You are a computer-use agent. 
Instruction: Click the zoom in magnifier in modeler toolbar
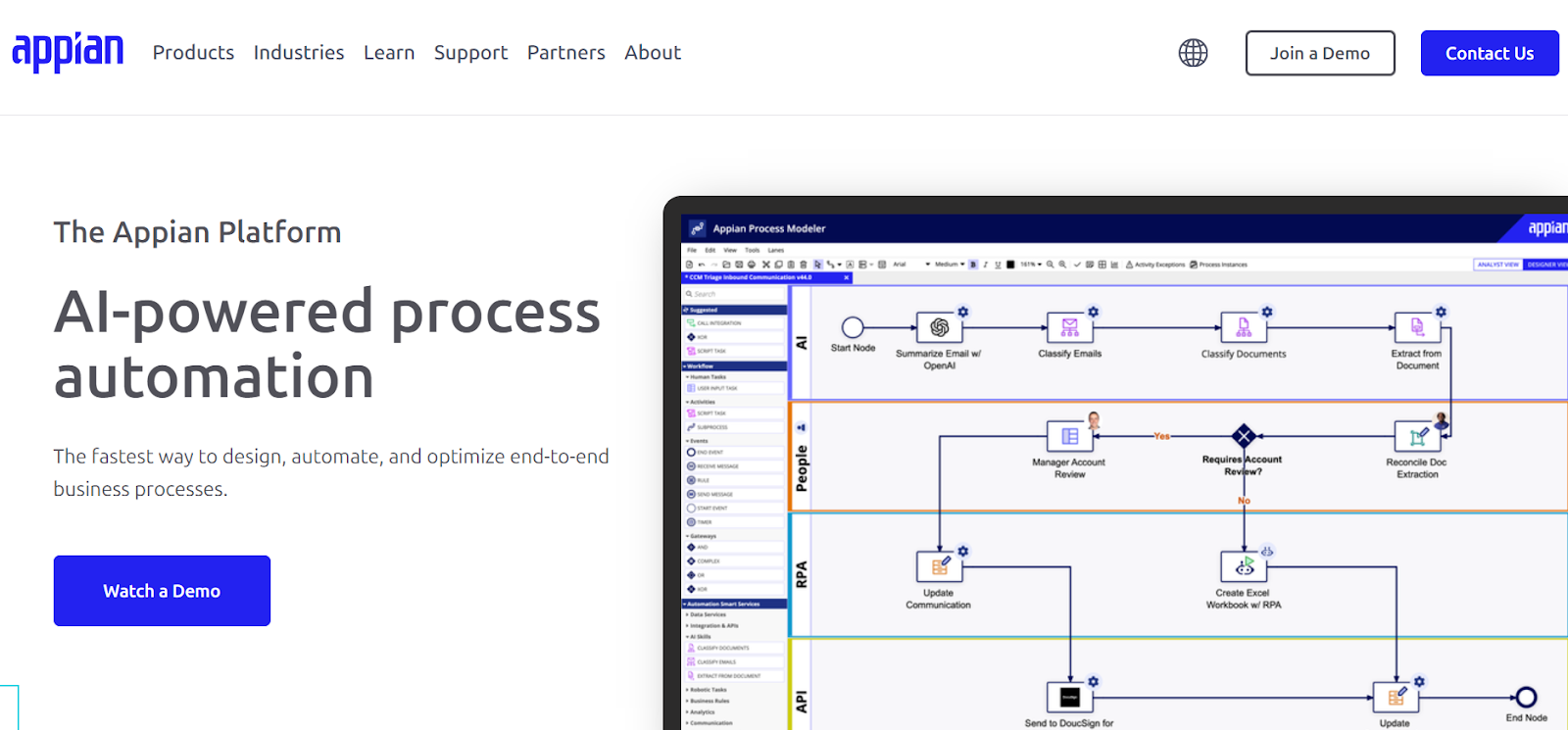click(1062, 265)
